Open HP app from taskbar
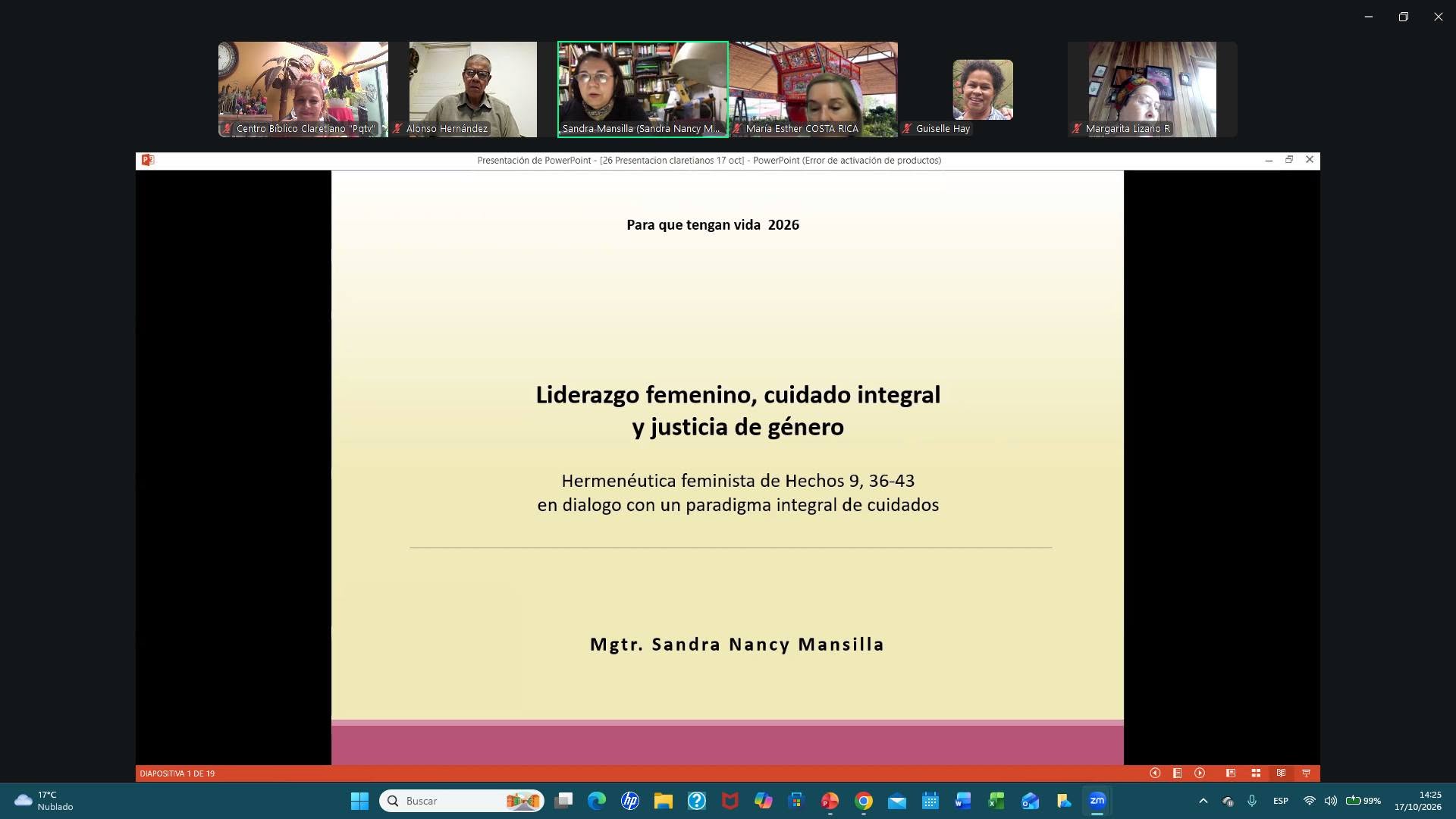The width and height of the screenshot is (1456, 819). (630, 801)
